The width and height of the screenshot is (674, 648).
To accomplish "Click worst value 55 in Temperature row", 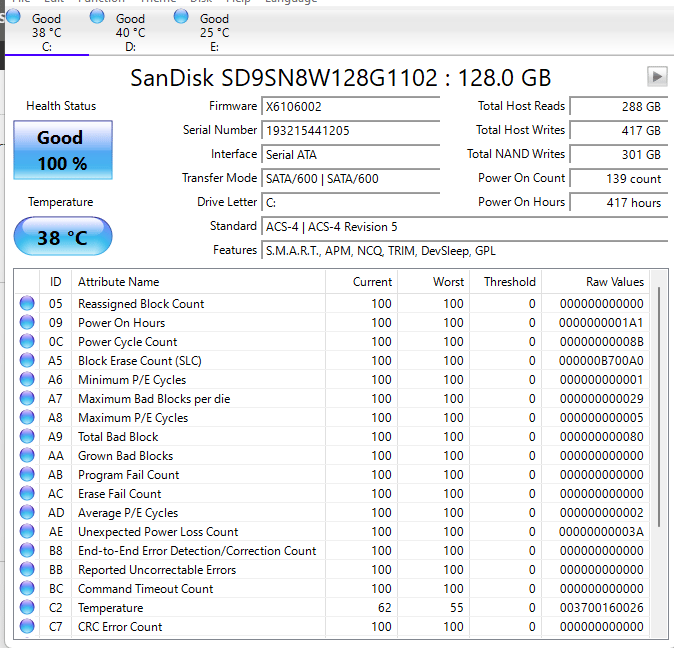I will (x=456, y=608).
